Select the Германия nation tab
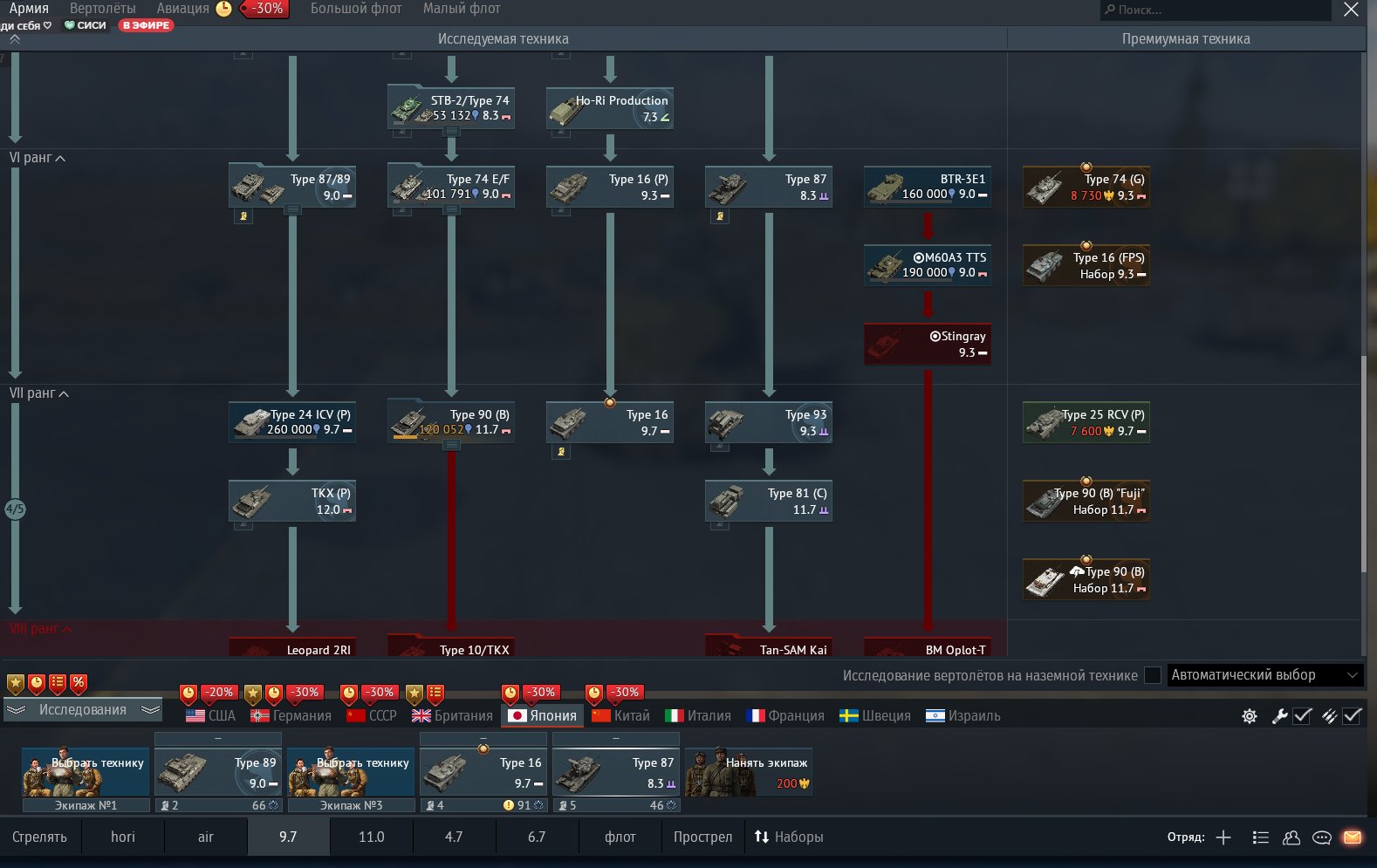The height and width of the screenshot is (868, 1377). tap(291, 716)
